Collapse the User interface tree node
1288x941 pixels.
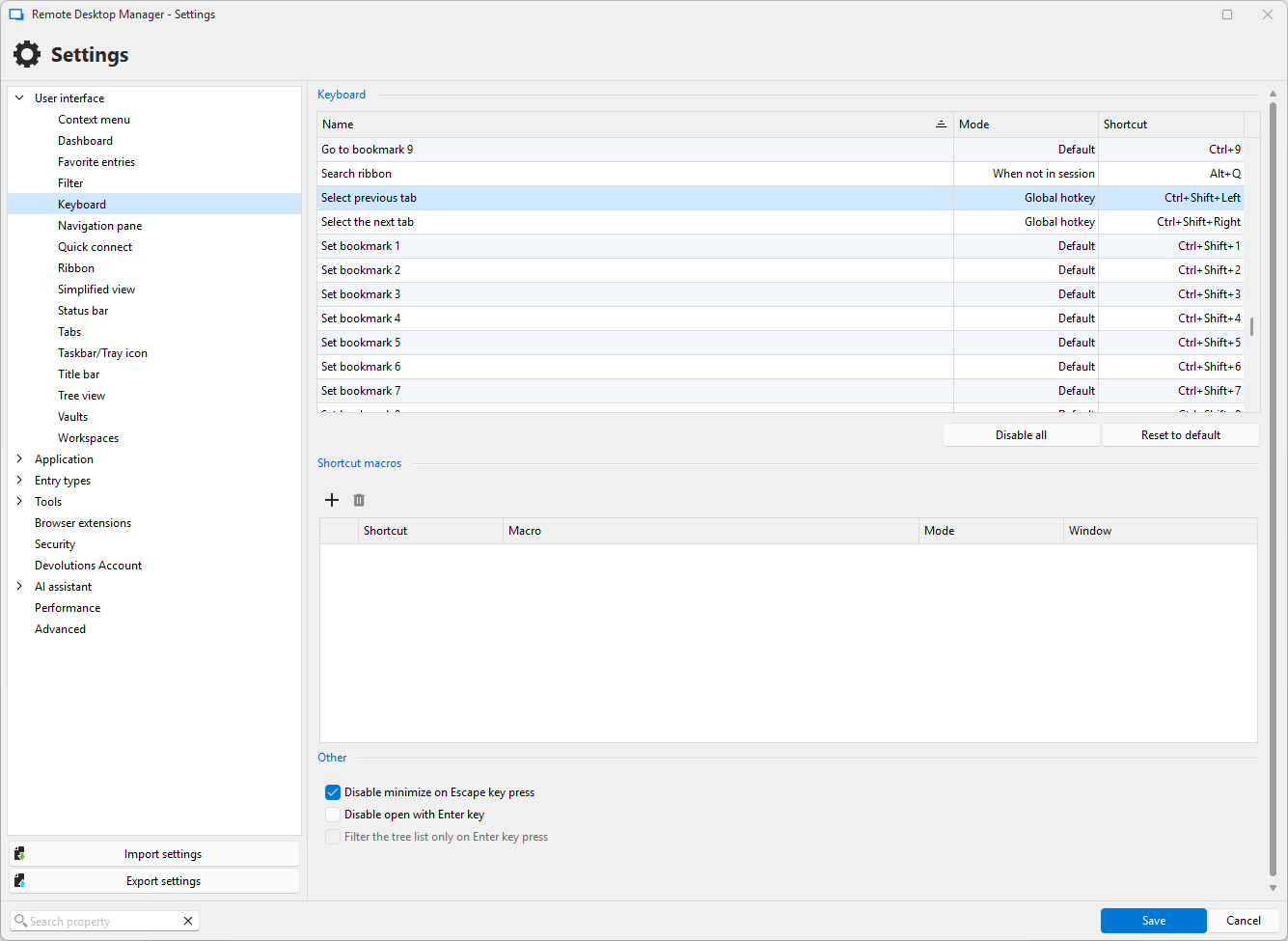point(19,98)
